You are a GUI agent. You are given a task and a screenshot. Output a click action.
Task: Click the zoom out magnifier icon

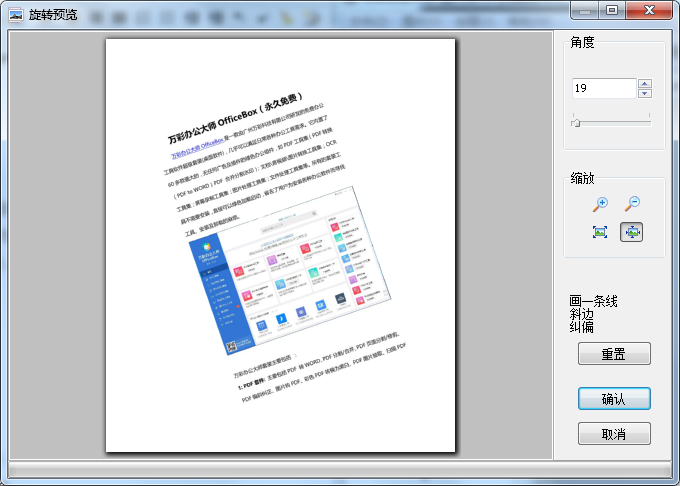coord(632,204)
